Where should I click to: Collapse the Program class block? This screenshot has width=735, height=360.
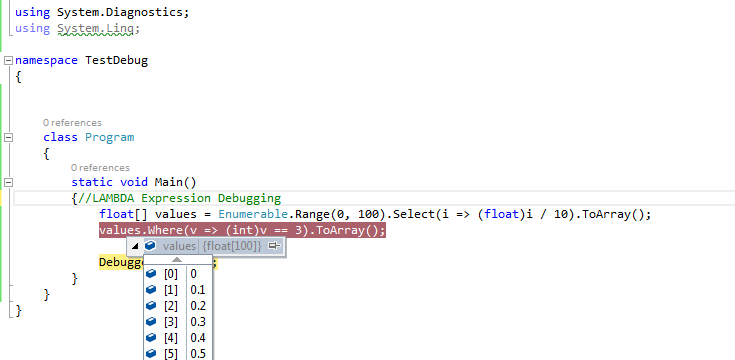[8, 137]
